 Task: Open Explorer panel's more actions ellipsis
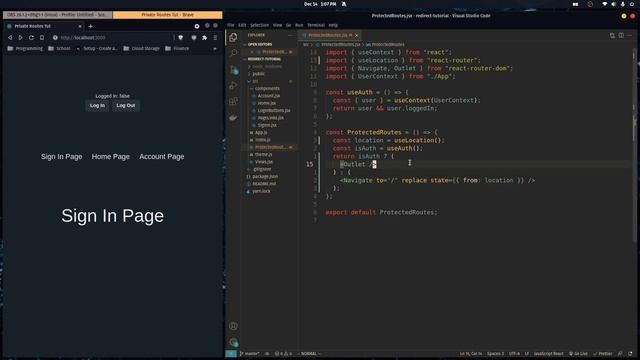point(291,35)
